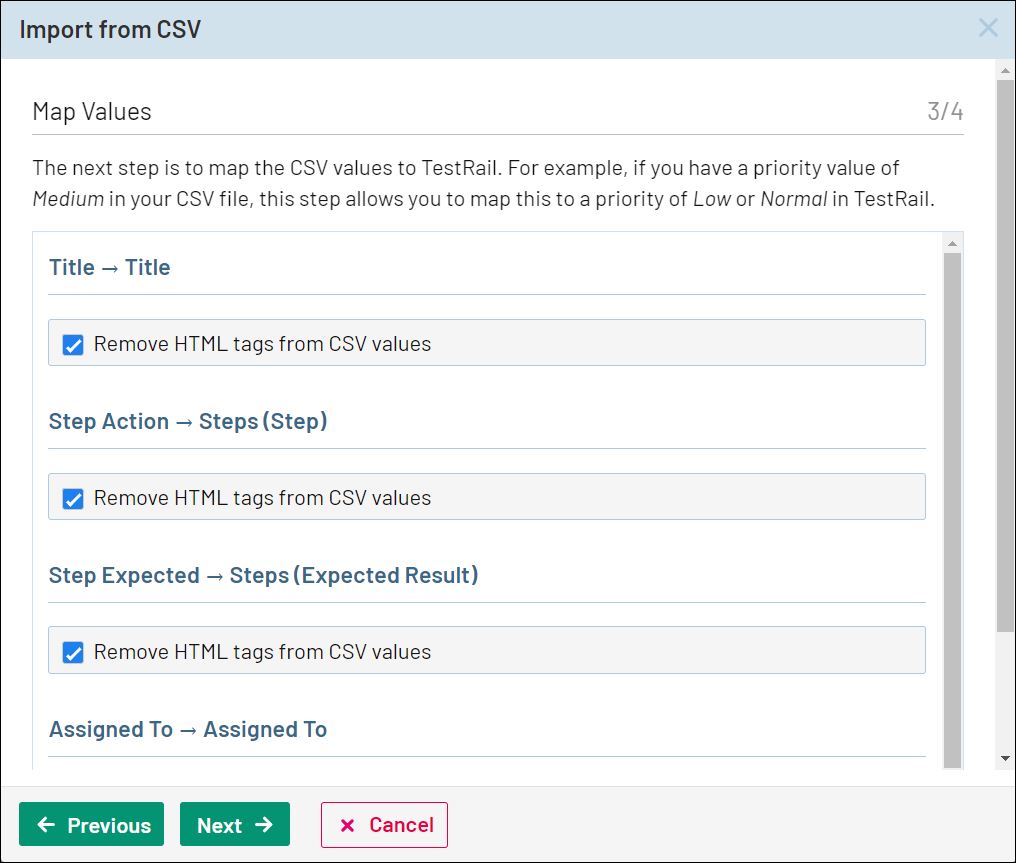
Task: Click the Step Expected → Steps (Expected Result) heading
Action: 263,576
